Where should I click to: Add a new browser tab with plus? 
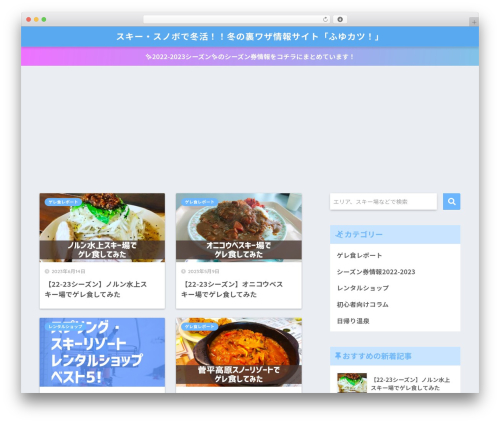(x=474, y=22)
